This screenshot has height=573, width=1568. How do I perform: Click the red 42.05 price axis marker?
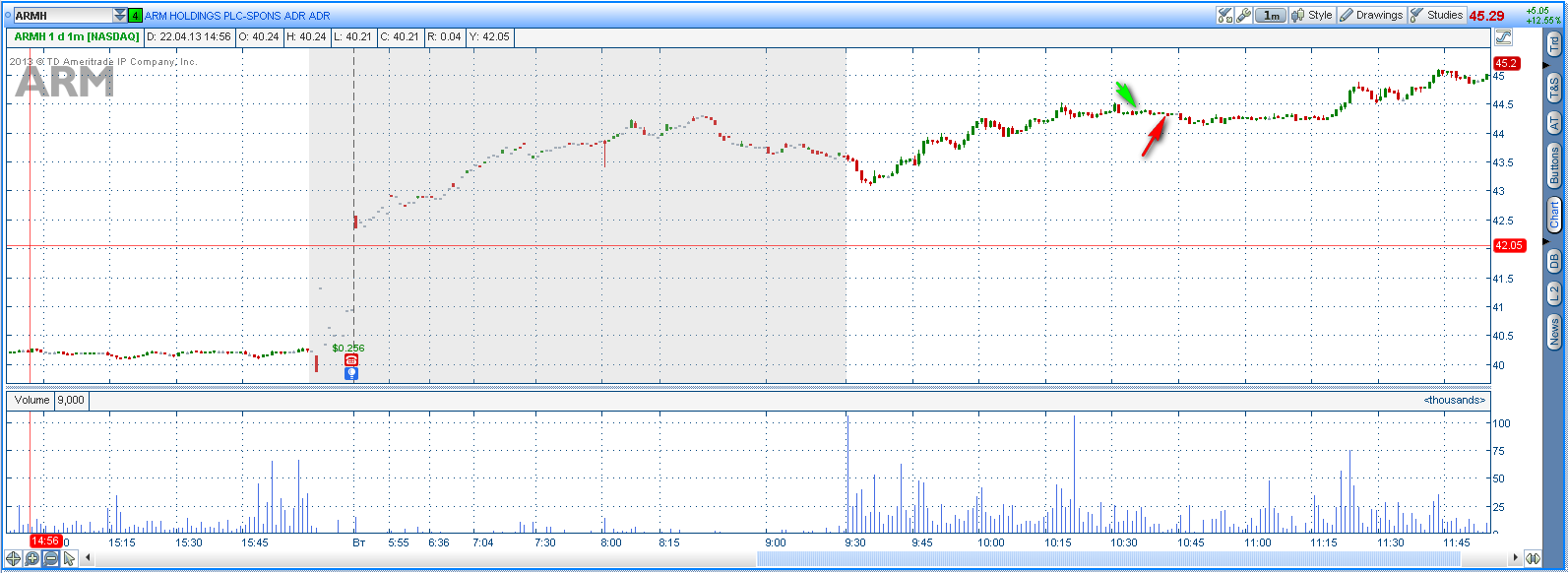click(x=1510, y=246)
